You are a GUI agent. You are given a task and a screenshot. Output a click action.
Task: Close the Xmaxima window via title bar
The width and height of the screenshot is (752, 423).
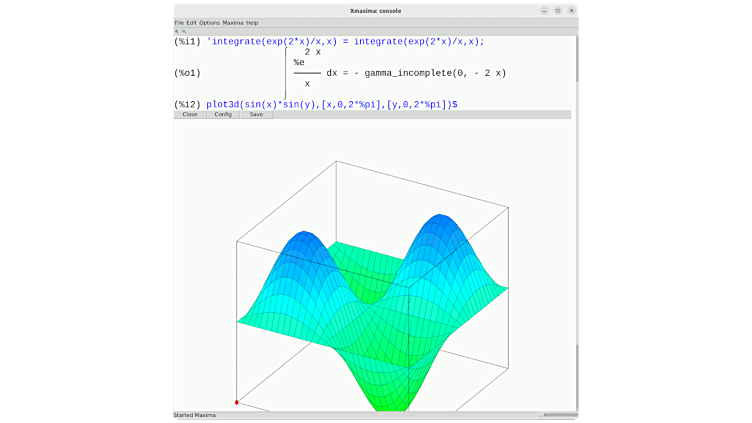coord(570,10)
